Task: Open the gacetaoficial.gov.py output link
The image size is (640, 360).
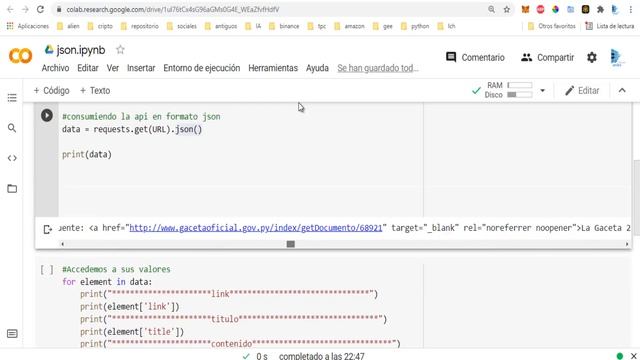Action: point(256,228)
